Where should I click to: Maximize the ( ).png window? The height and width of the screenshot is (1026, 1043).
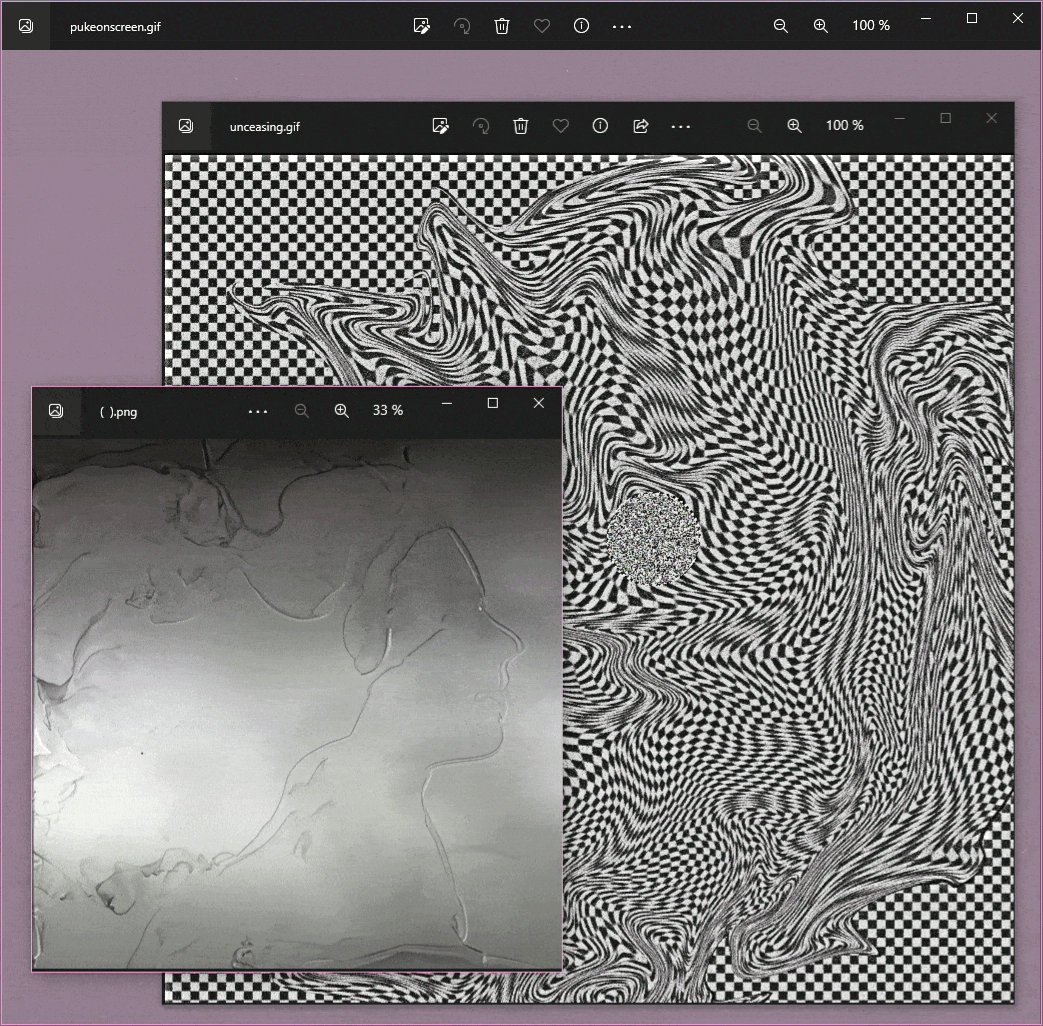pos(493,403)
